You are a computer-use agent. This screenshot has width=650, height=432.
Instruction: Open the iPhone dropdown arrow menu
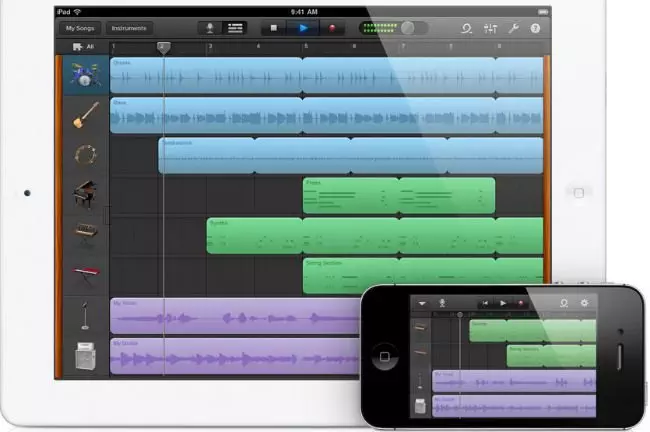[422, 303]
